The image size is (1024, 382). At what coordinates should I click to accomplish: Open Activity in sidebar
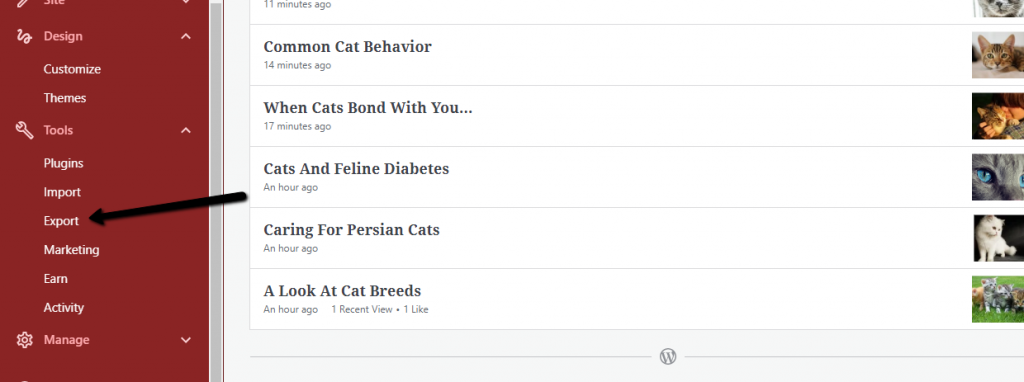pos(63,308)
